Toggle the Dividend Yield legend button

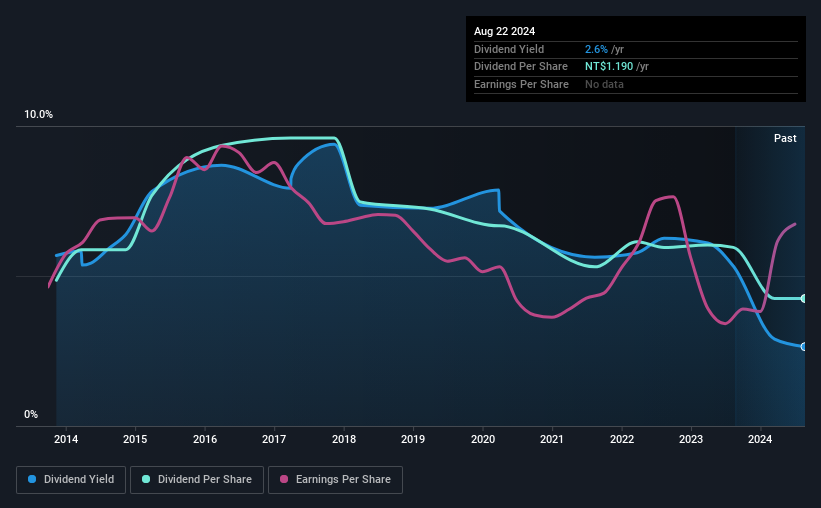[71, 480]
